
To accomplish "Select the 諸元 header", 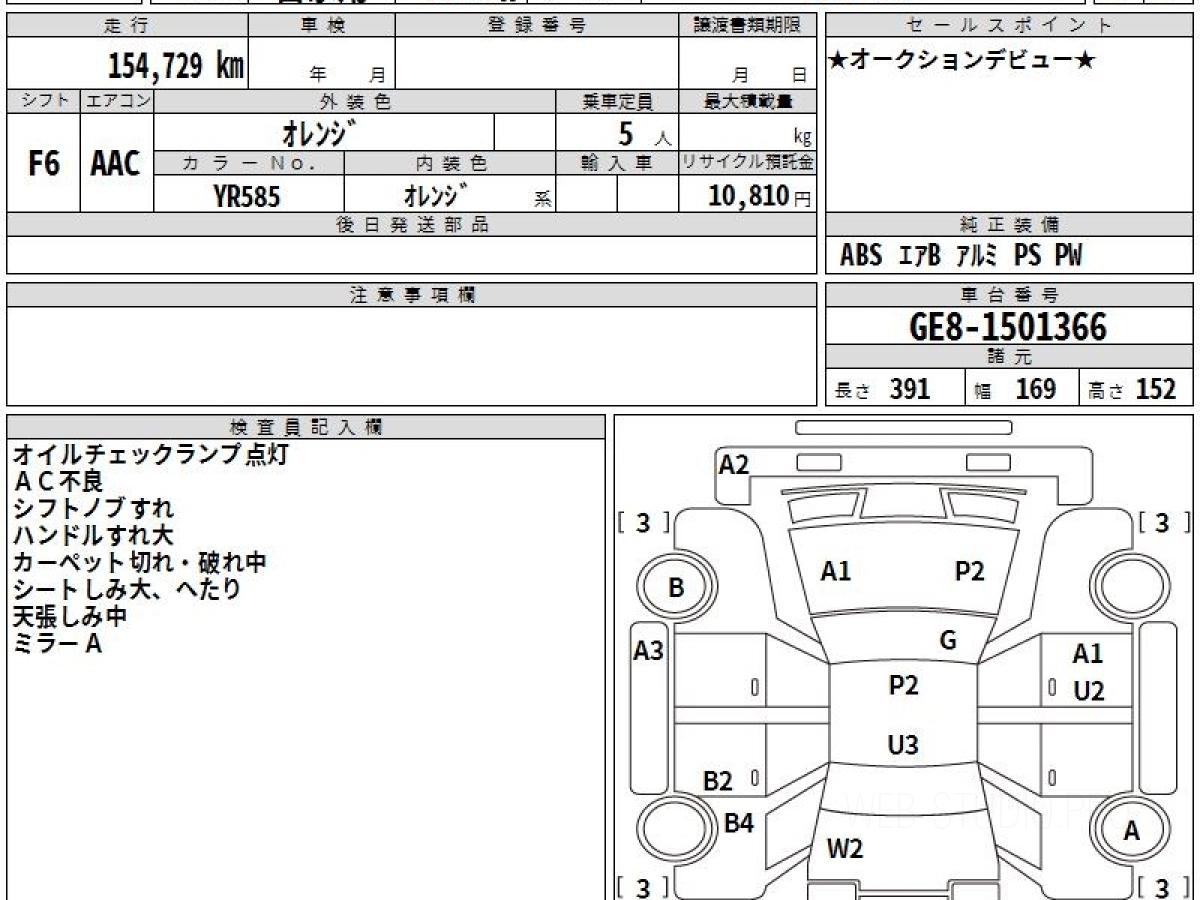I will (1010, 357).
